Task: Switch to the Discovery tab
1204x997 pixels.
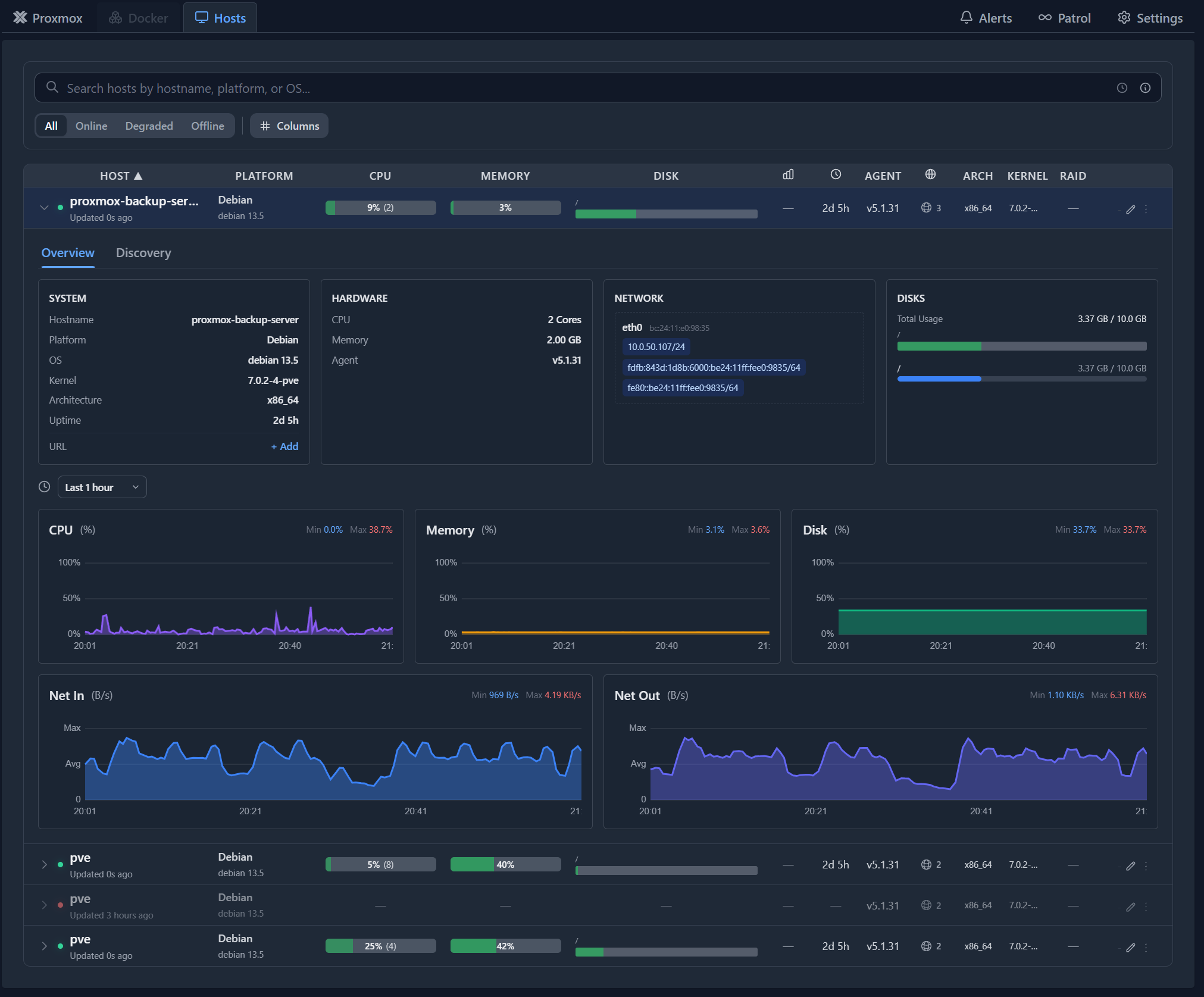Action: point(143,253)
